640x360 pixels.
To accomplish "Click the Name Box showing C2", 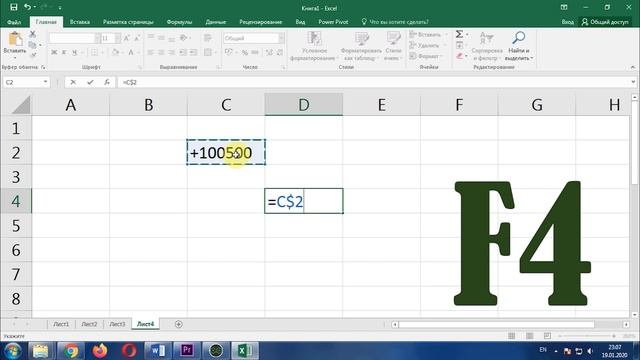I will 25,82.
